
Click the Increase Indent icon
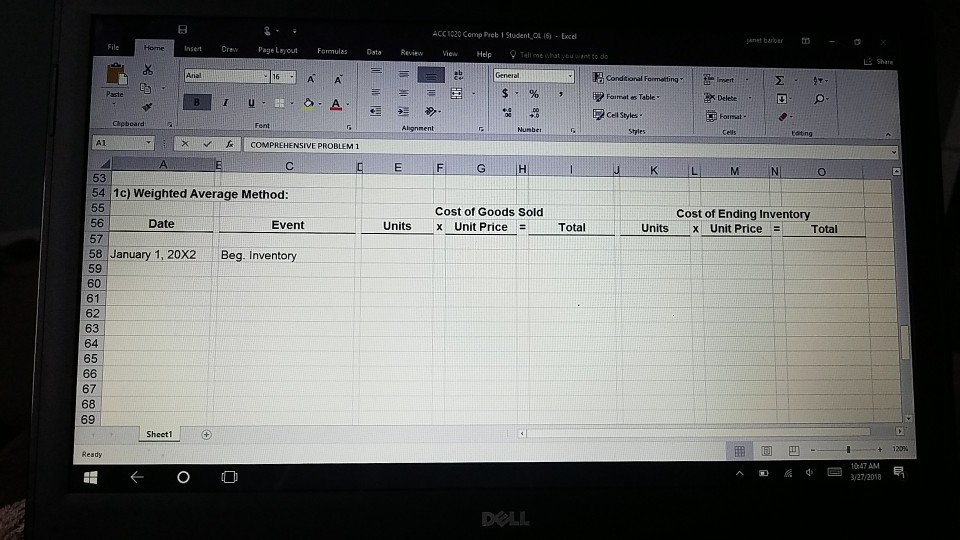[403, 111]
